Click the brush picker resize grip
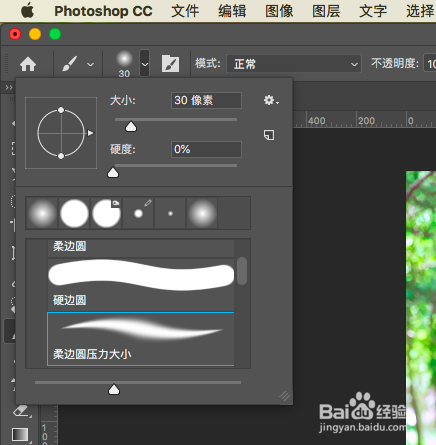 click(284, 396)
